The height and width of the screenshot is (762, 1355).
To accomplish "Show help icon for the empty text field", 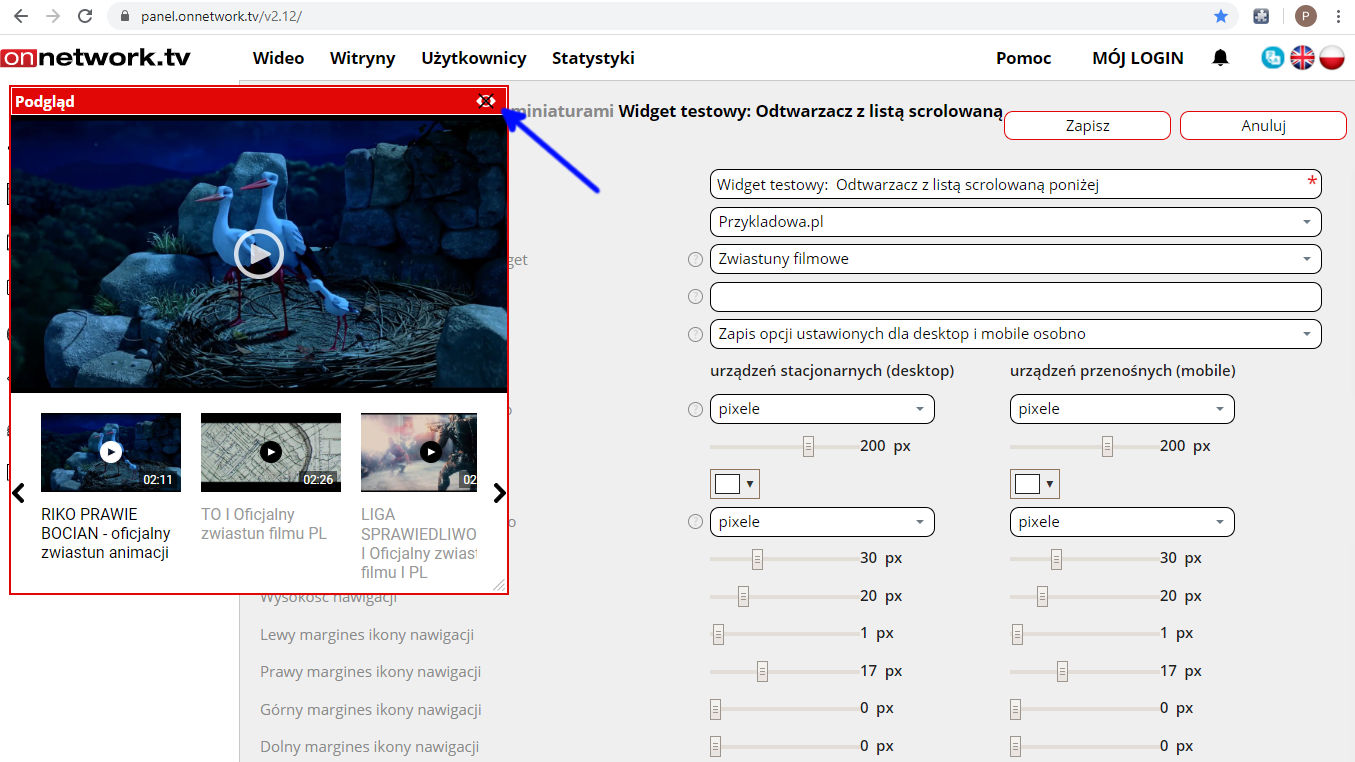I will coord(696,296).
